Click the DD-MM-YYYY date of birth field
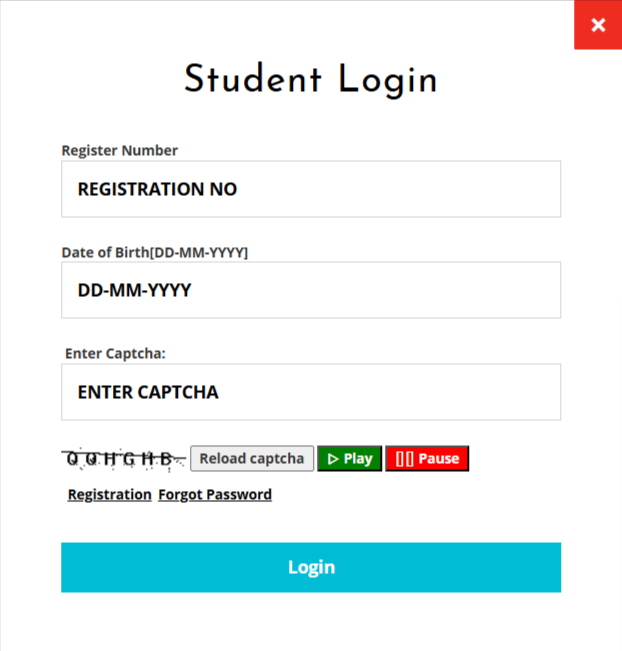Viewport: 622px width, 651px height. 311,291
